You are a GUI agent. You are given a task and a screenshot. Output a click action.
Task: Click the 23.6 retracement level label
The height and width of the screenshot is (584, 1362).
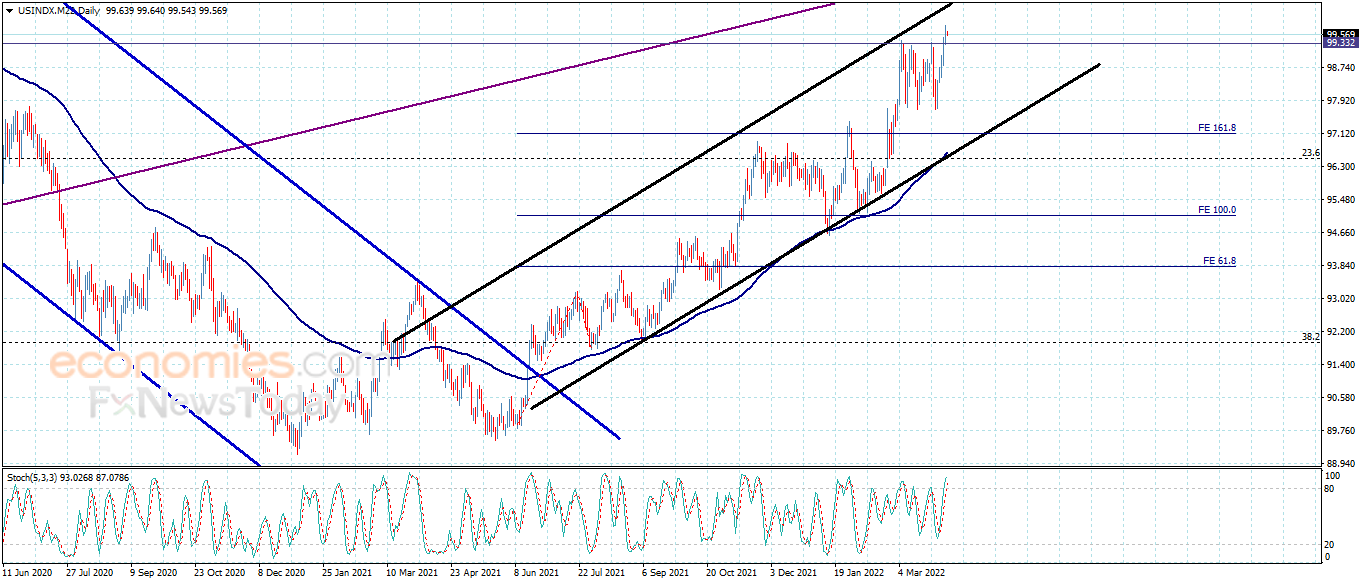pos(1310,153)
